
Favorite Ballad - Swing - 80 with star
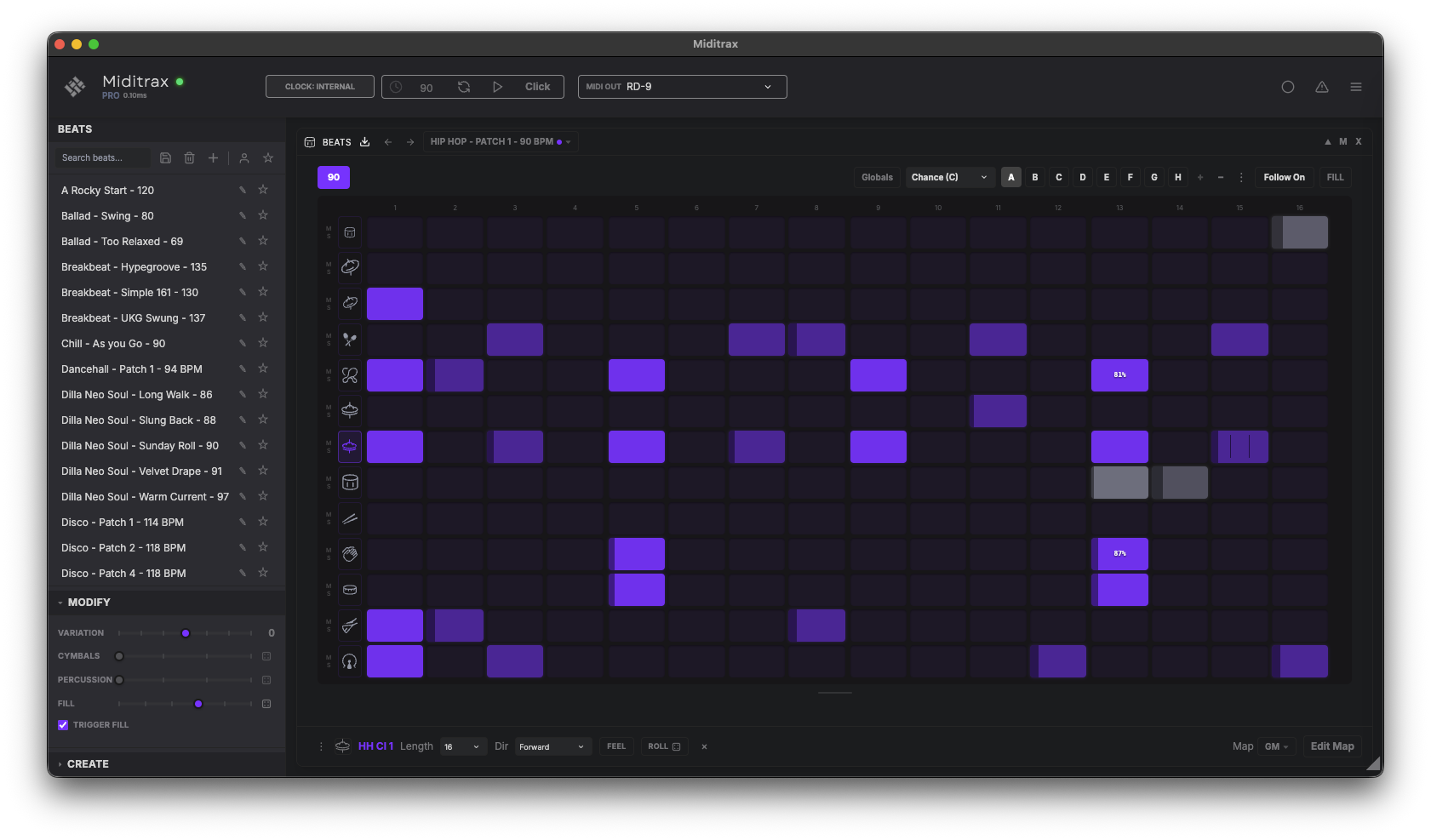[263, 215]
